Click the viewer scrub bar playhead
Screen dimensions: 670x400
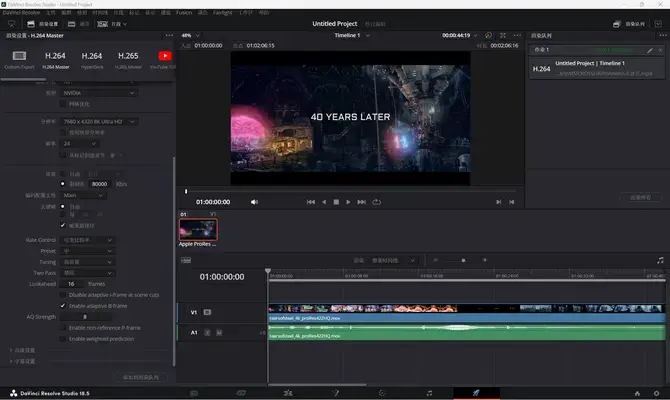point(186,191)
